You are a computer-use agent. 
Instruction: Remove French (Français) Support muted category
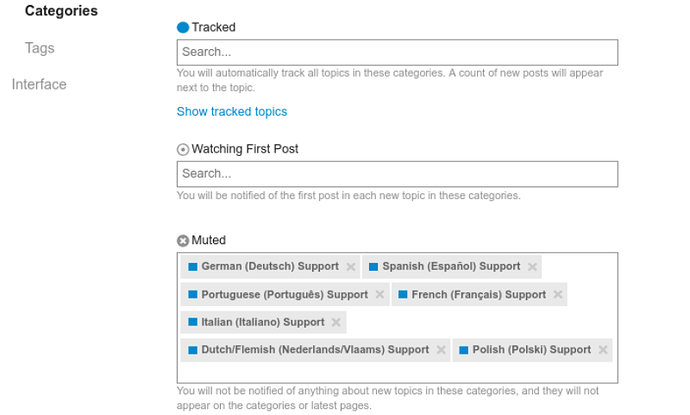coord(558,294)
